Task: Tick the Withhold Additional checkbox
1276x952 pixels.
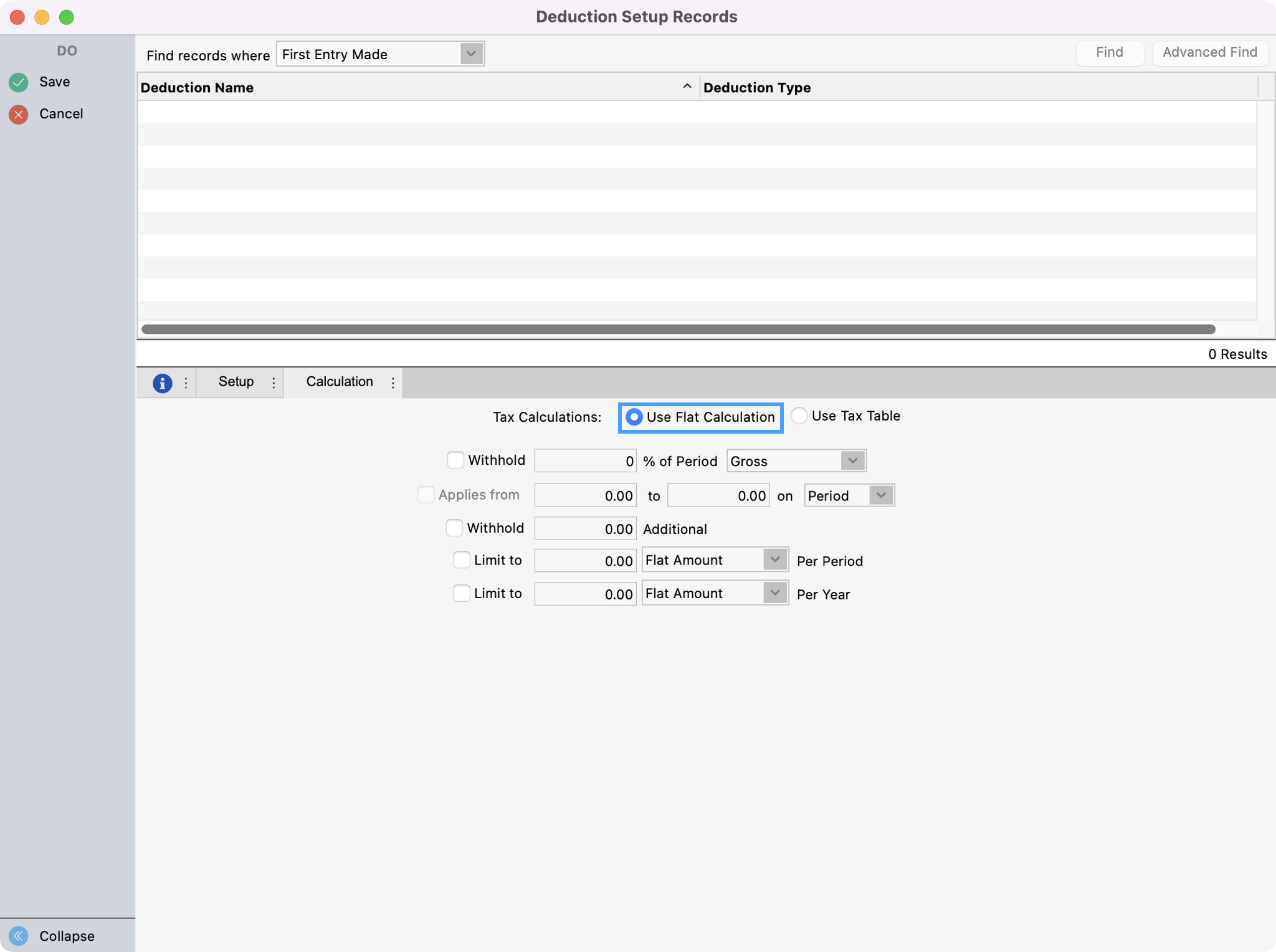Action: [454, 528]
